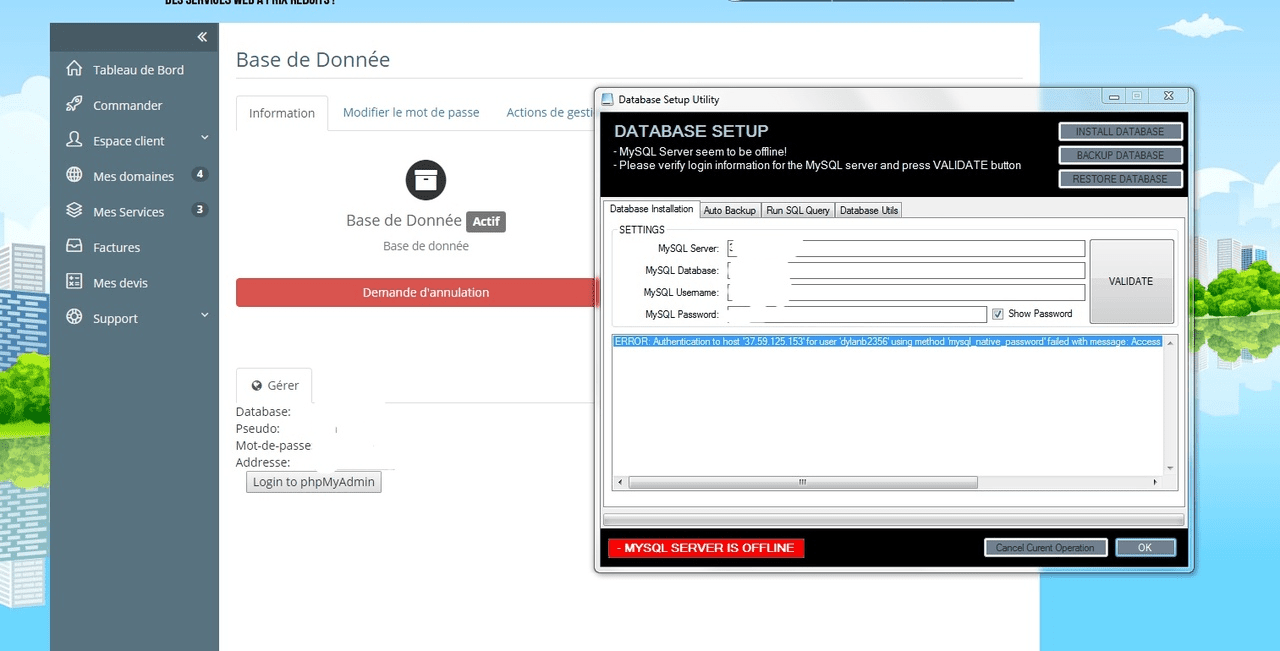The height and width of the screenshot is (651, 1280).
Task: Toggle the Show Password checkbox
Action: [x=997, y=314]
